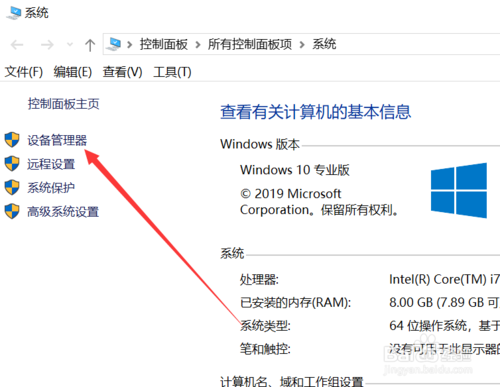Open the recent locations dropdown chevron

70,44
